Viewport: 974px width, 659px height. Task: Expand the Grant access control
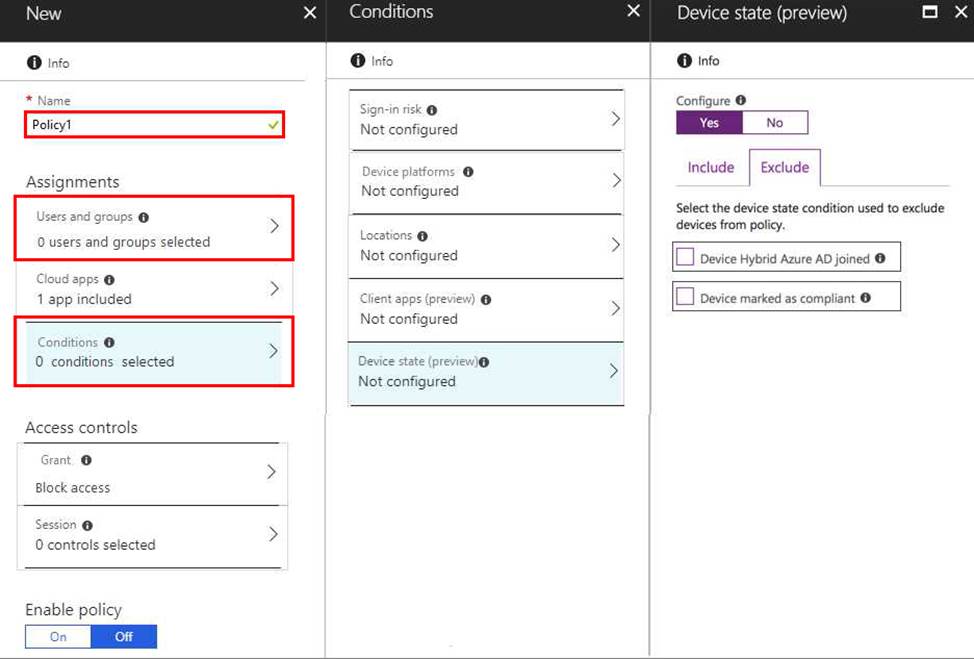click(152, 474)
